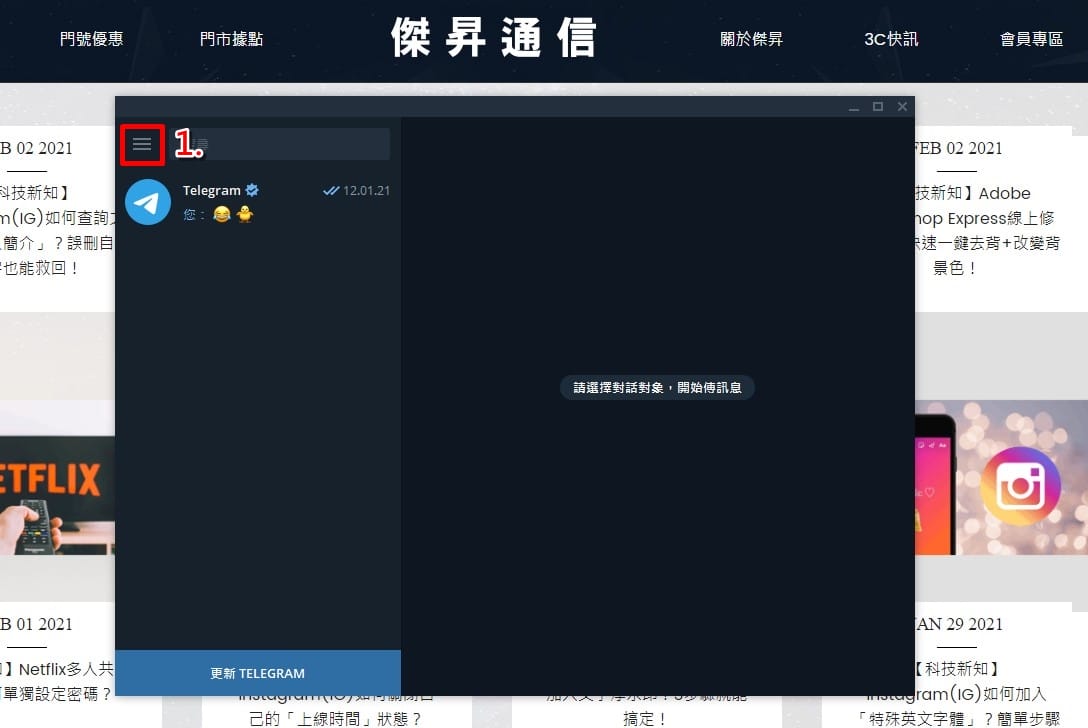Open the Netflix article thumbnail
1088x728 pixels.
tap(57, 480)
